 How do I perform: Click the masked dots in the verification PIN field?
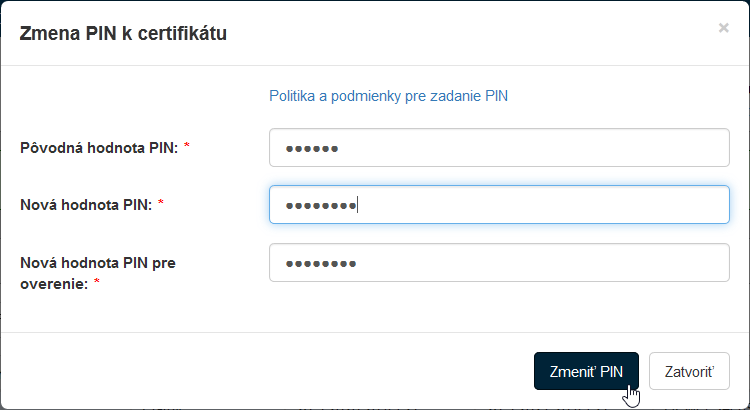point(321,264)
